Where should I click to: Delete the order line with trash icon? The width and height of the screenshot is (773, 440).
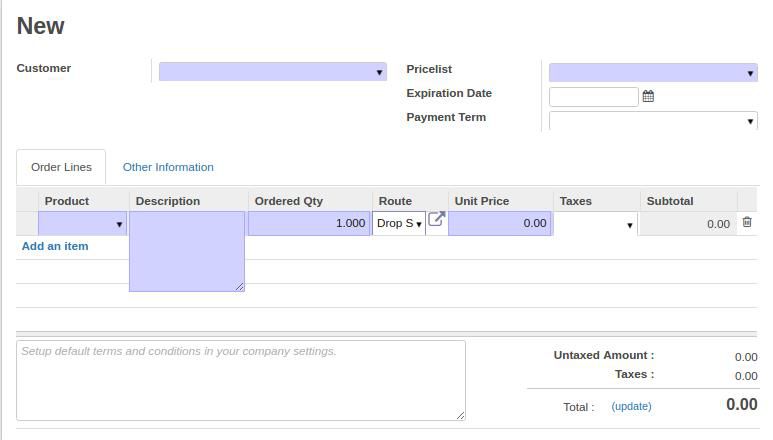747,222
